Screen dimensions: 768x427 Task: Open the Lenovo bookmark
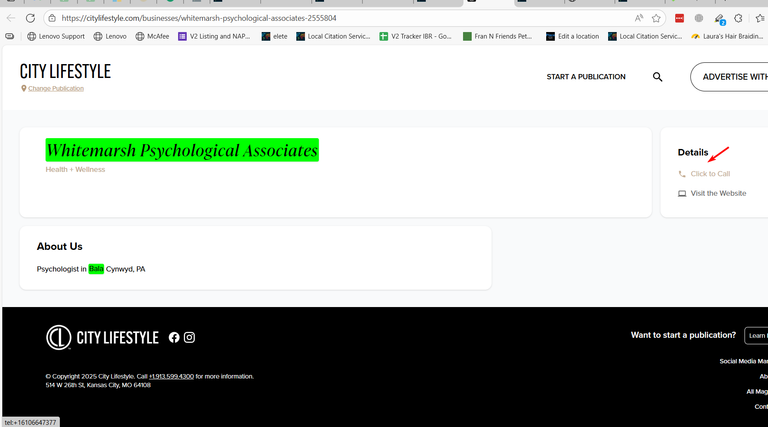click(110, 36)
